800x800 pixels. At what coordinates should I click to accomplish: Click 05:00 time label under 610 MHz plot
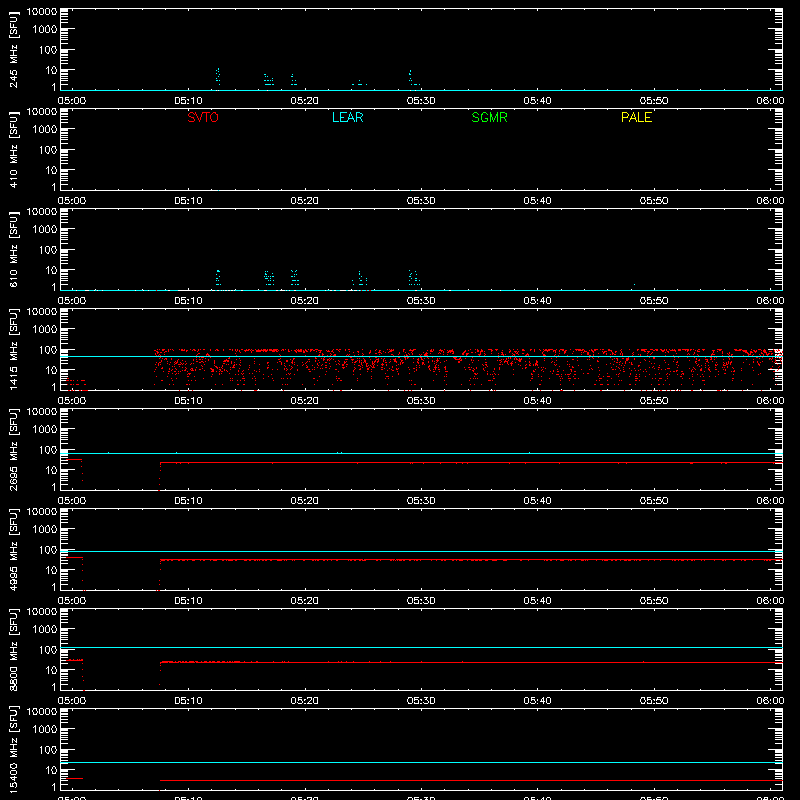(x=72, y=301)
